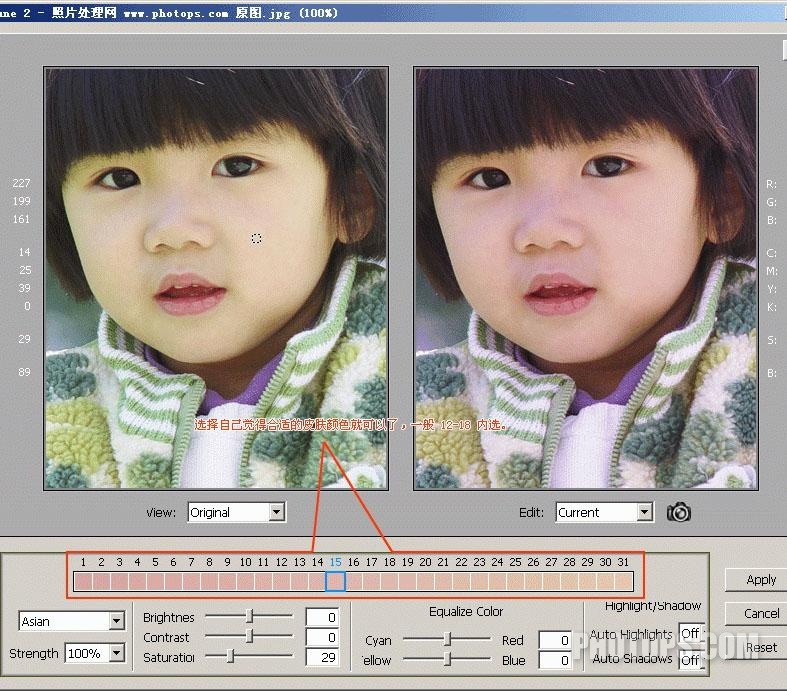Click the yellow value 39 readout
The image size is (787, 691).
click(x=24, y=288)
